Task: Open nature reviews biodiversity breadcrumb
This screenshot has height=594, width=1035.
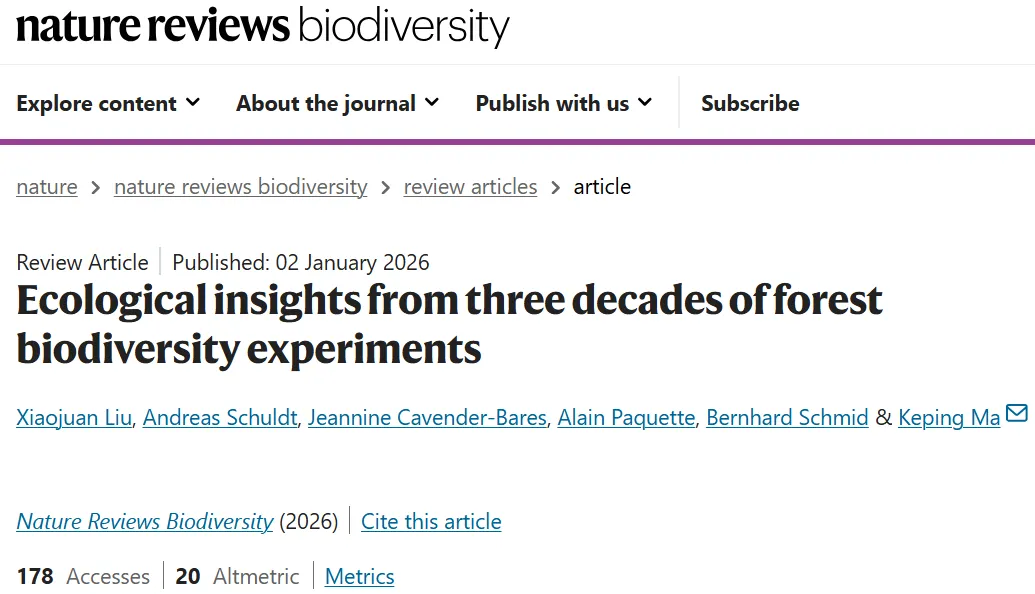Action: tap(240, 187)
